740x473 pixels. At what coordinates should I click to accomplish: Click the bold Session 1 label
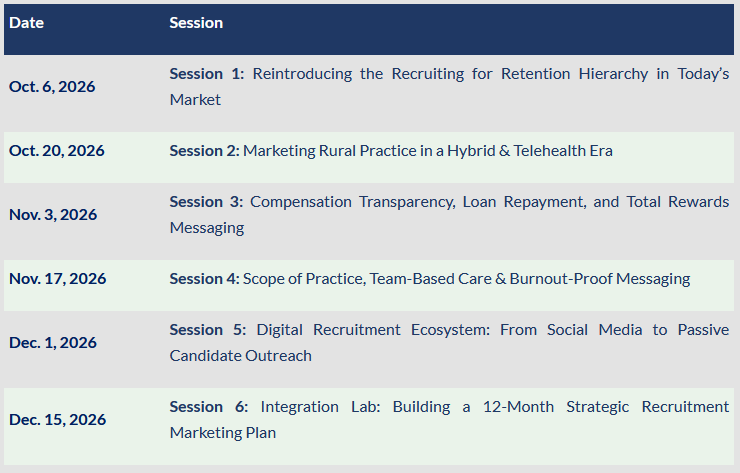[x=207, y=74]
